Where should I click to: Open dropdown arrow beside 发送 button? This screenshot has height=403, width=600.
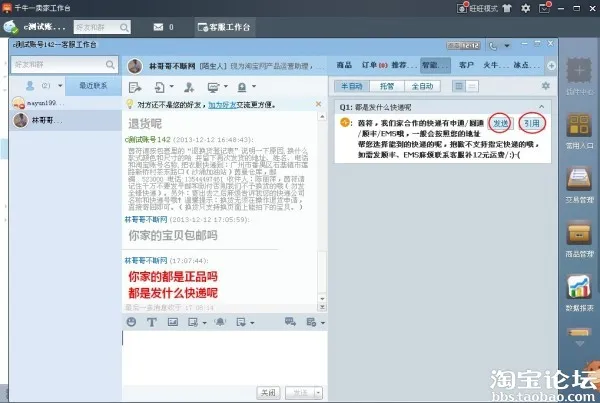pos(318,392)
